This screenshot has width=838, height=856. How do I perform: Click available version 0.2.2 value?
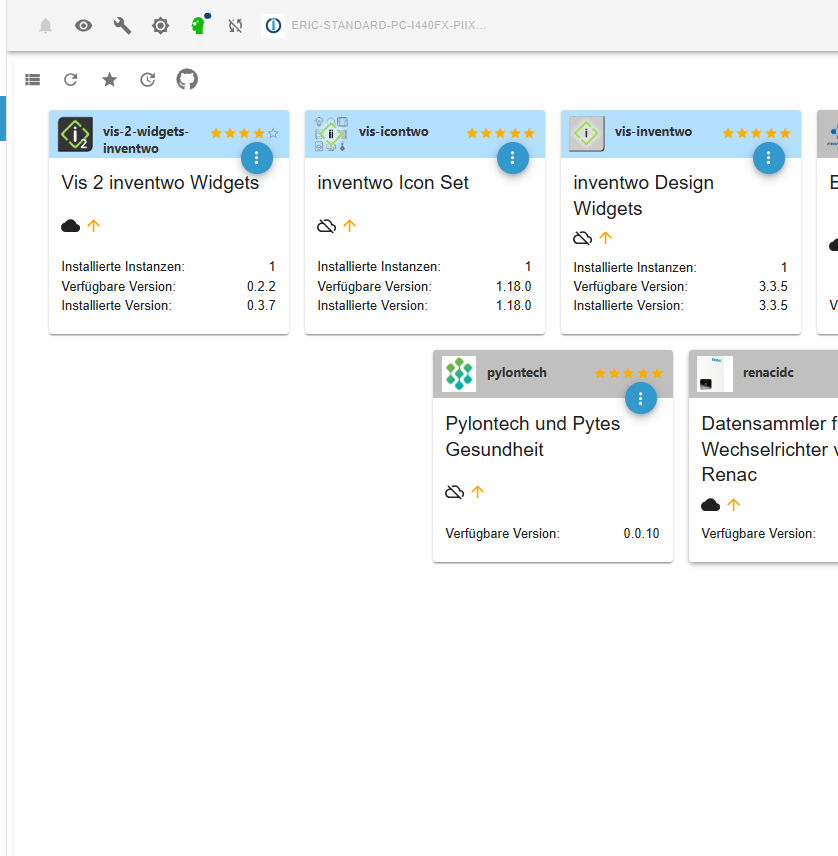coord(261,286)
